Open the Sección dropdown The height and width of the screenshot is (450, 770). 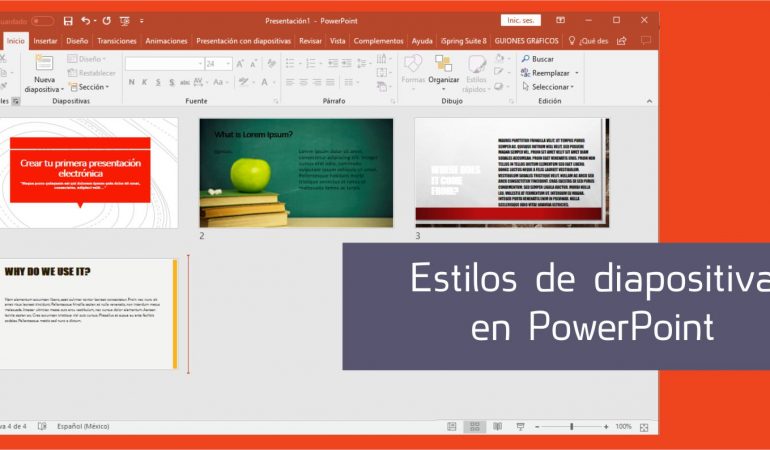(x=89, y=87)
